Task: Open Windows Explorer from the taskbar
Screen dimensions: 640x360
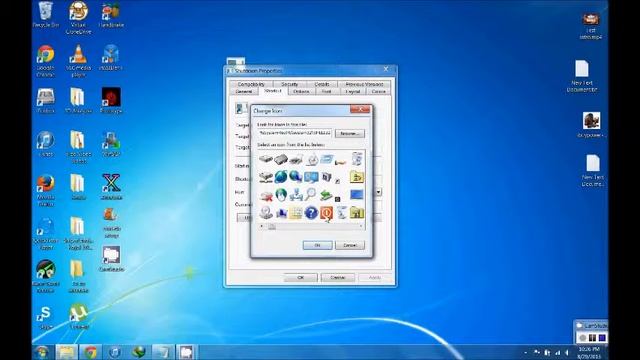Action: (x=66, y=352)
